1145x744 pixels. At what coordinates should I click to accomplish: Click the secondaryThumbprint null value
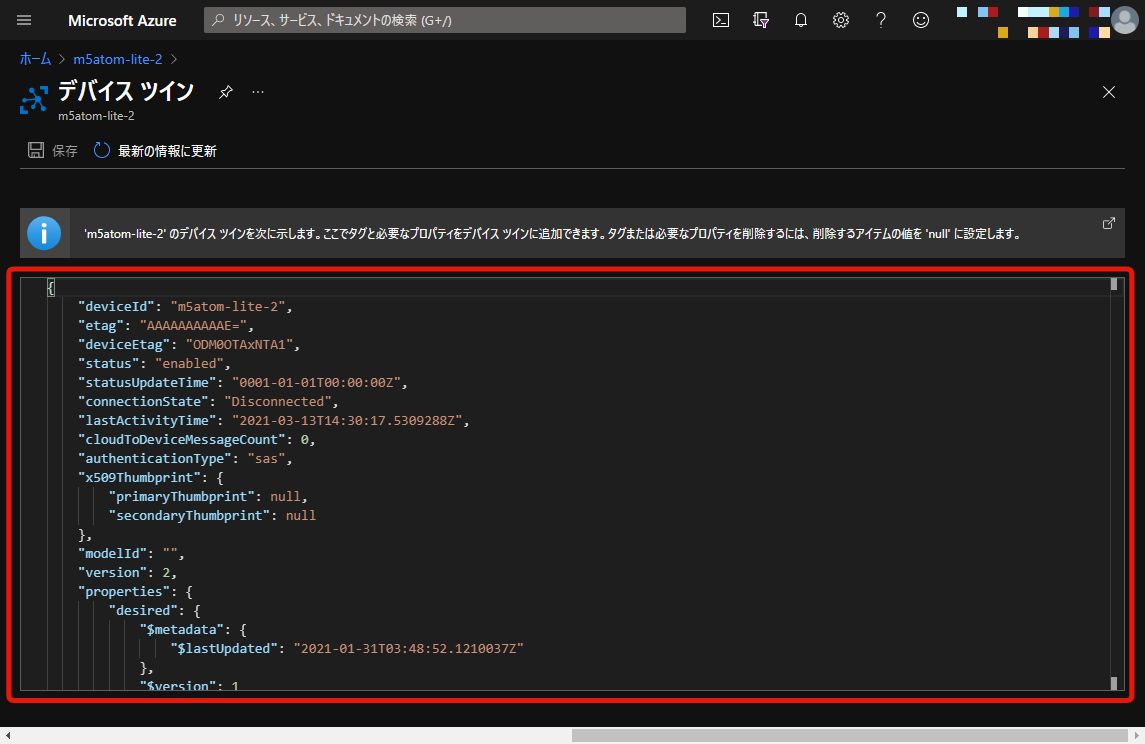(x=301, y=515)
